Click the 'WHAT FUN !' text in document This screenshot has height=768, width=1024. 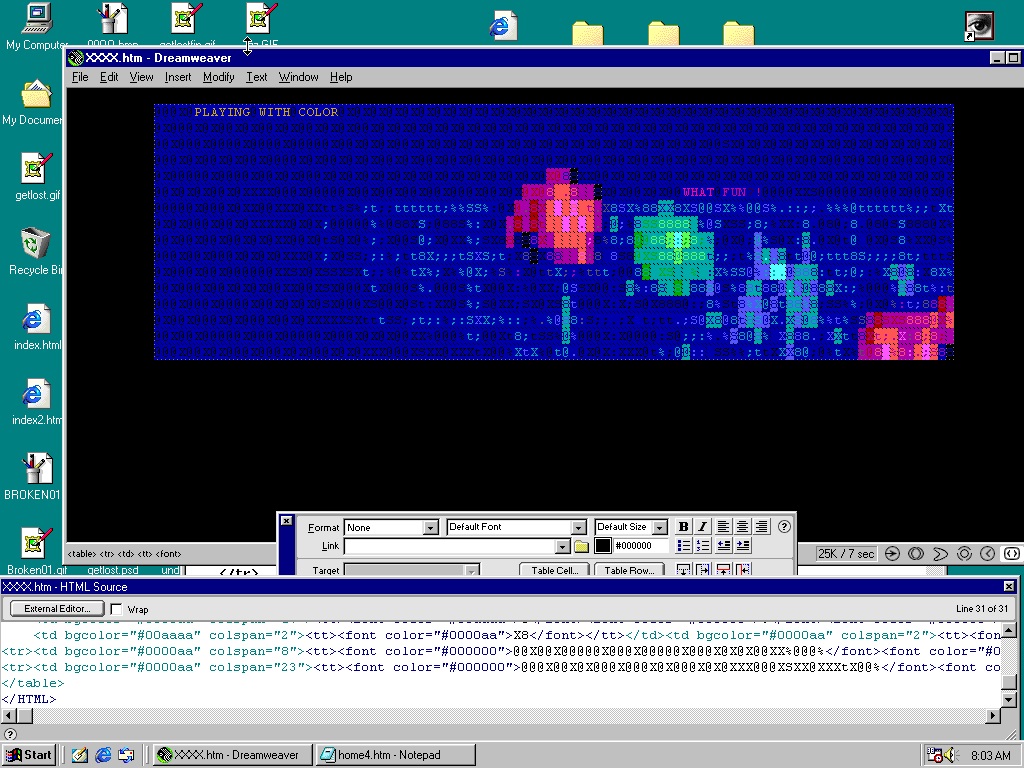click(x=722, y=192)
